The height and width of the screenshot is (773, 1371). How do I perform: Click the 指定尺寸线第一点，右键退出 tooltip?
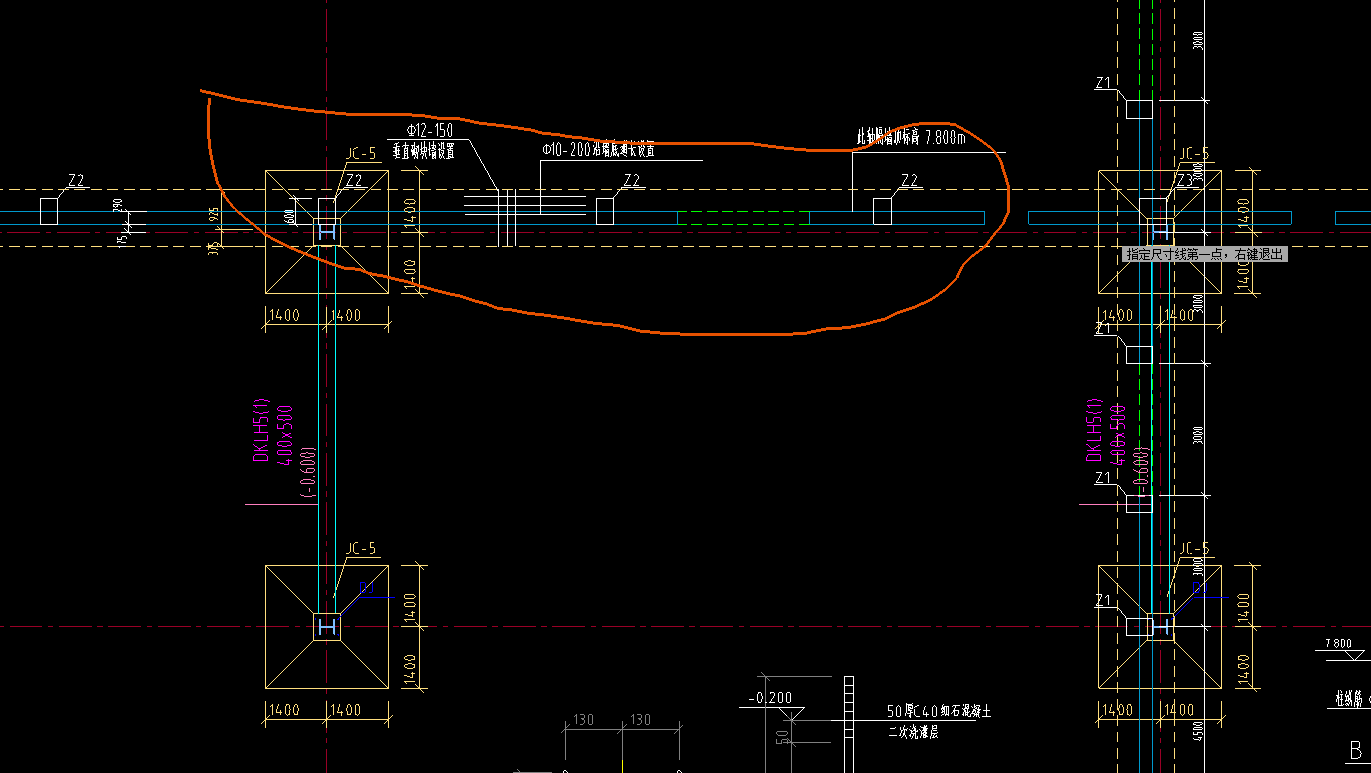pos(1205,255)
